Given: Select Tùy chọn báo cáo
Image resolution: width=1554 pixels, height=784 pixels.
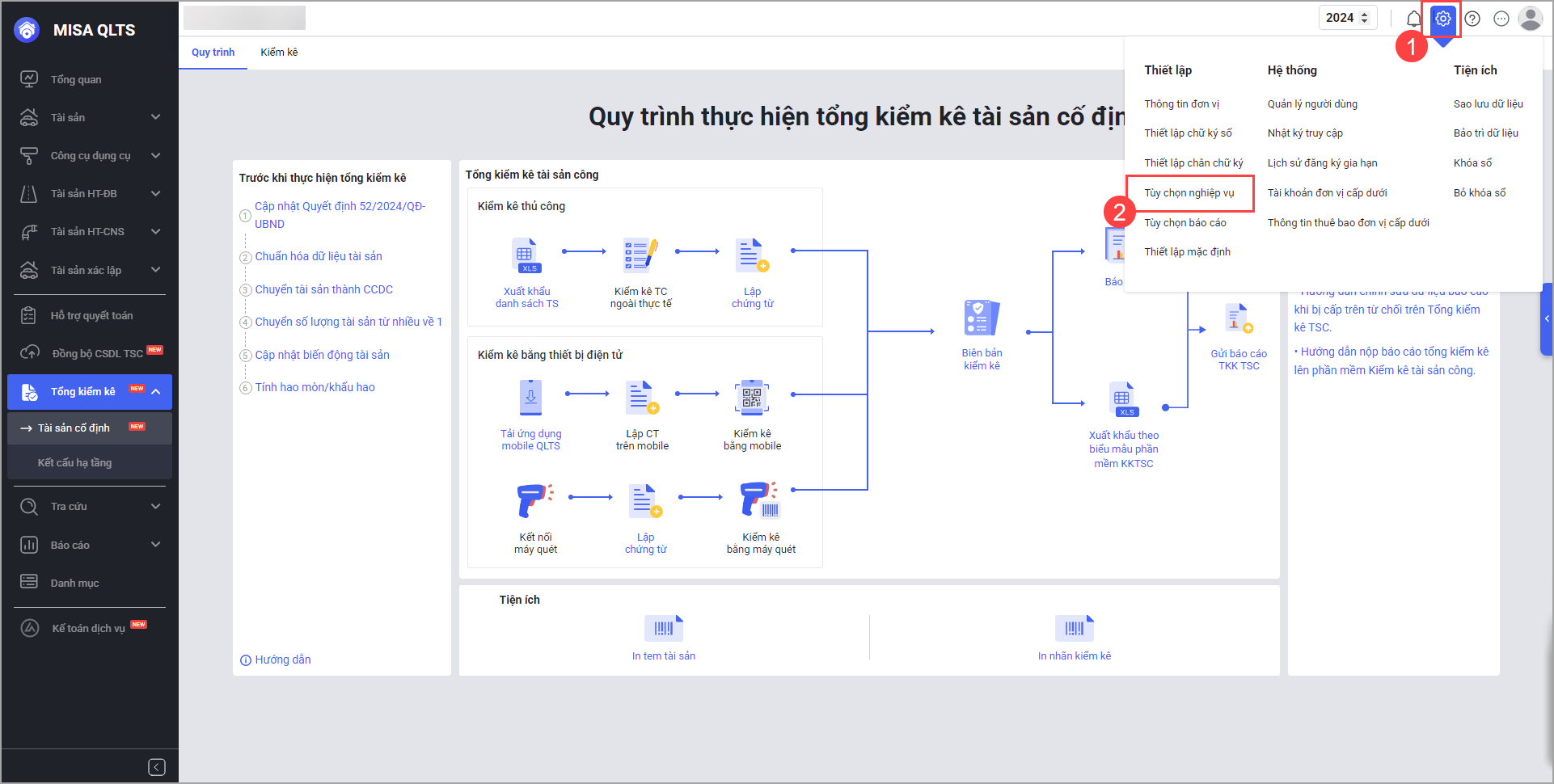Looking at the screenshot, I should [x=1185, y=223].
